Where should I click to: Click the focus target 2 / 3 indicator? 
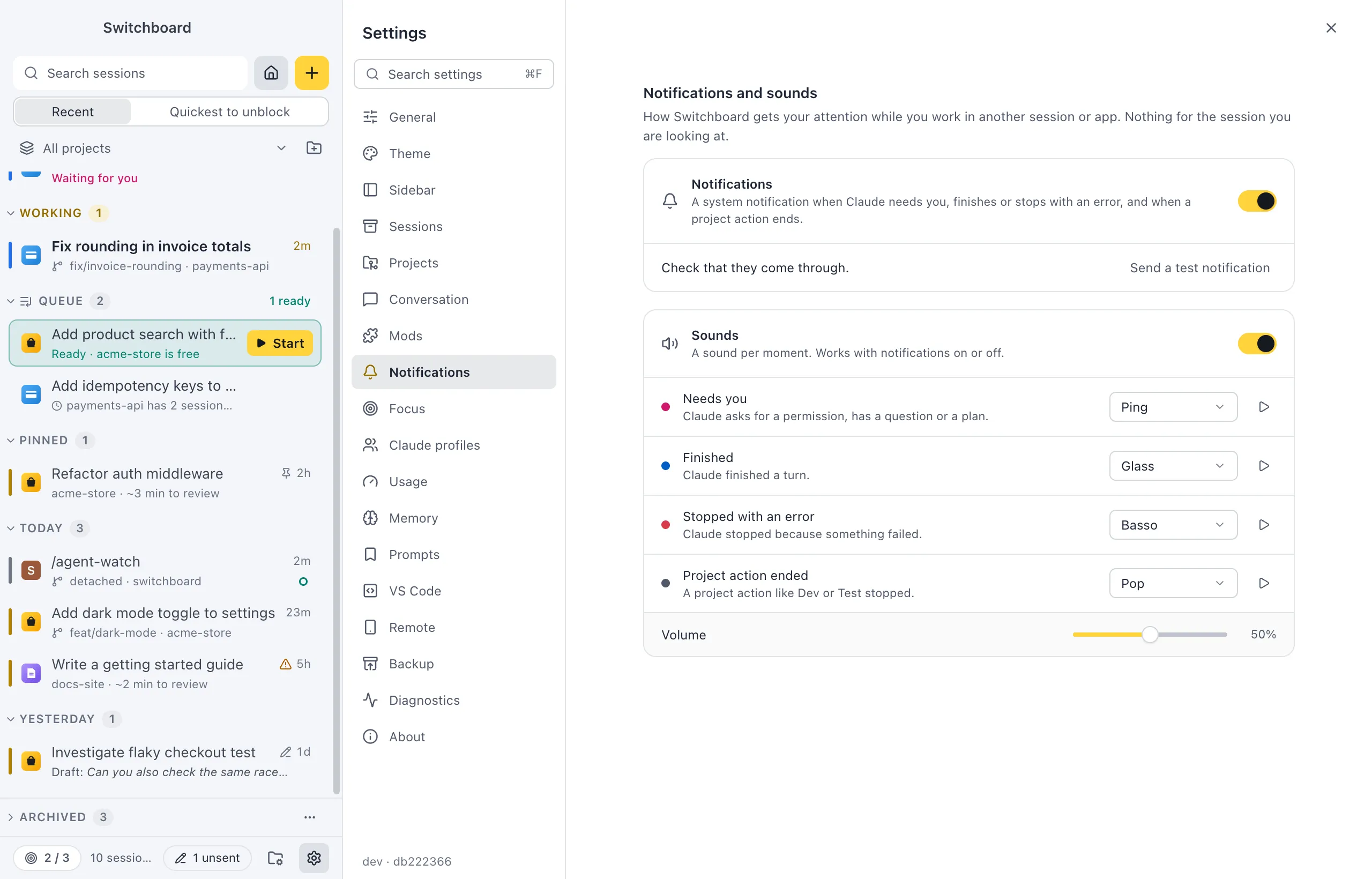(47, 858)
